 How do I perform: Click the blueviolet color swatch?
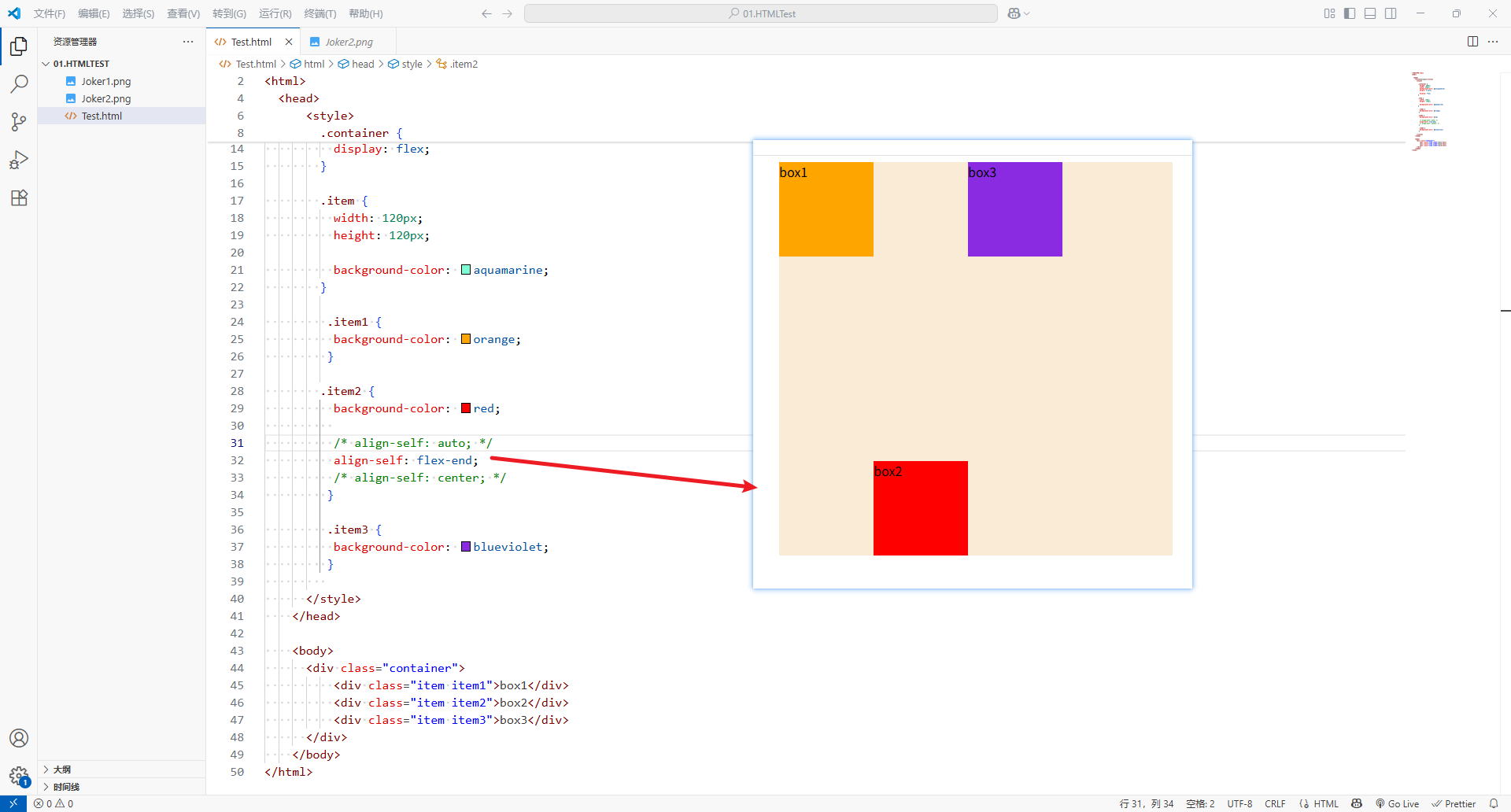[x=466, y=547]
